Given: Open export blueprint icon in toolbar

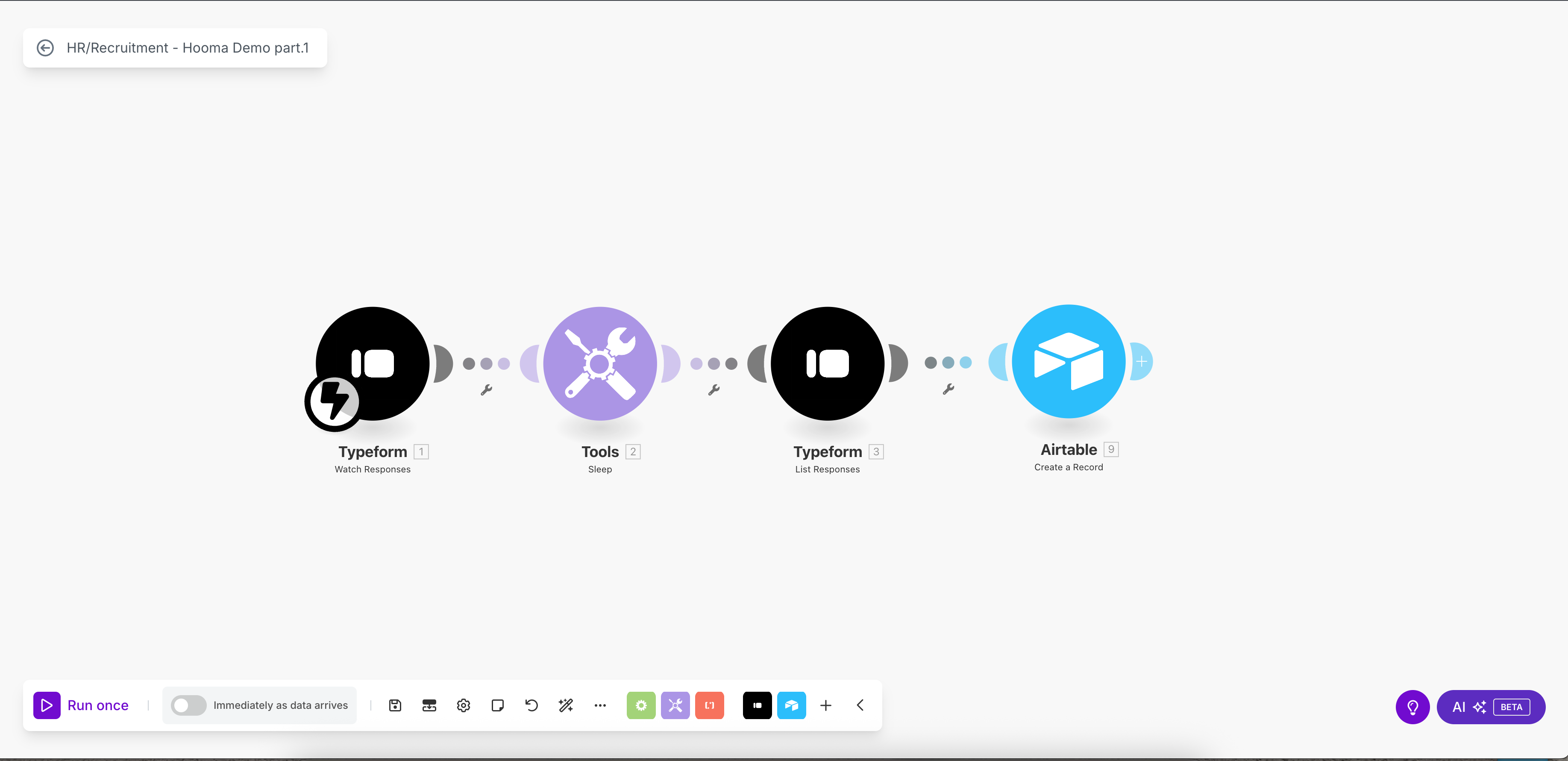Looking at the screenshot, I should (429, 705).
